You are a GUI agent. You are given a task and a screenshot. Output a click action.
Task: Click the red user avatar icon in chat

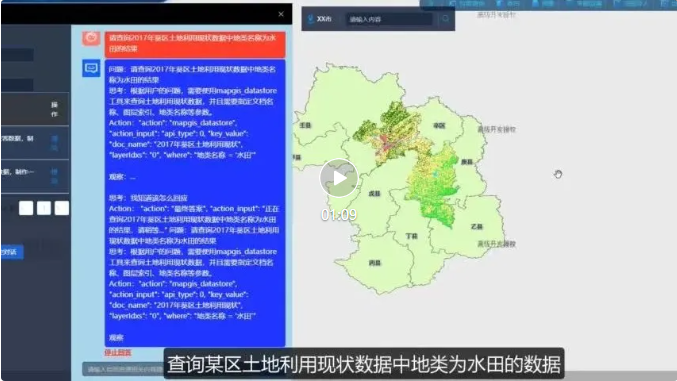tap(91, 38)
